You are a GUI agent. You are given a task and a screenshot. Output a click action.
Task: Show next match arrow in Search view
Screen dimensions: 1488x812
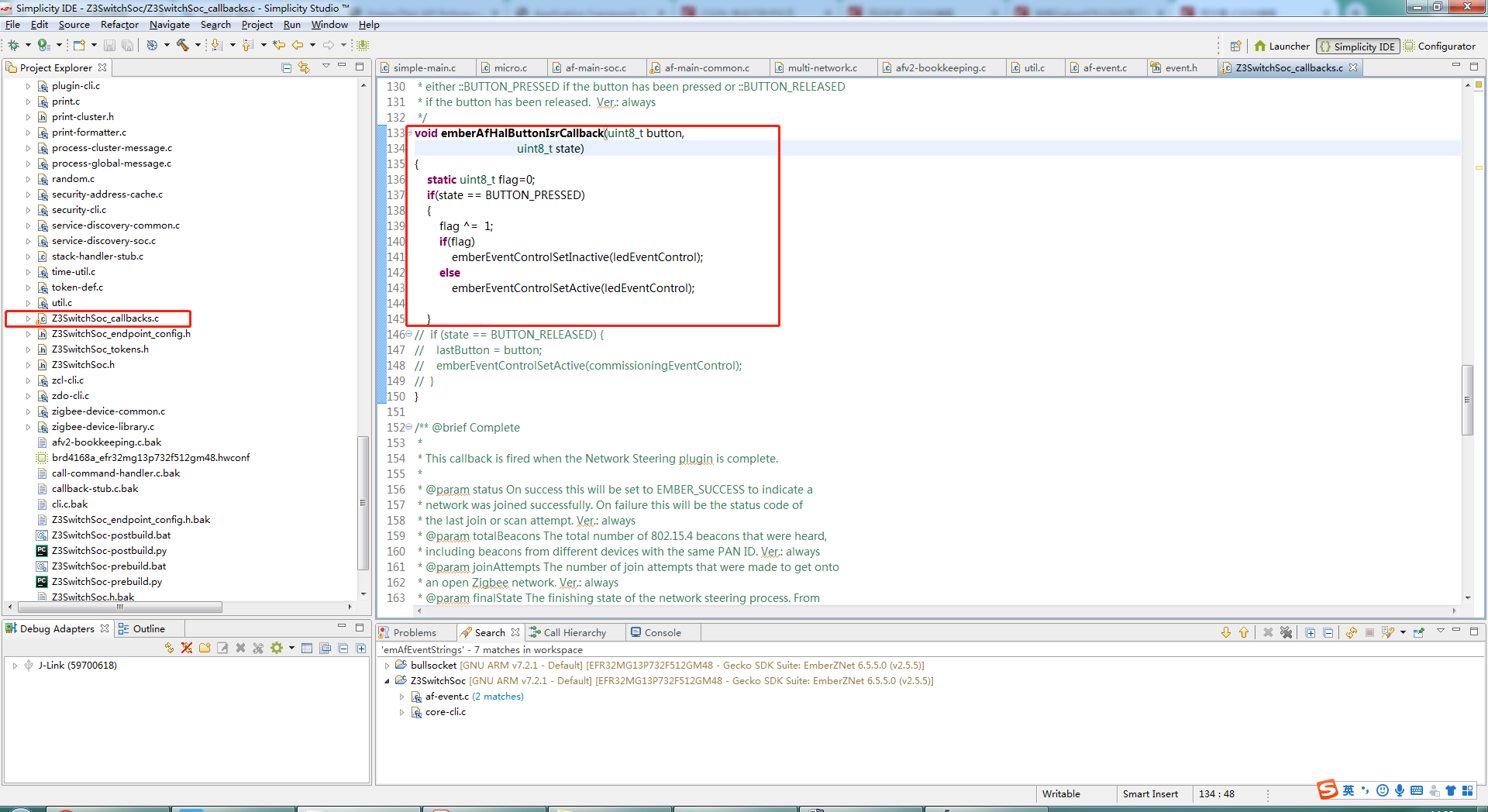(x=1226, y=632)
